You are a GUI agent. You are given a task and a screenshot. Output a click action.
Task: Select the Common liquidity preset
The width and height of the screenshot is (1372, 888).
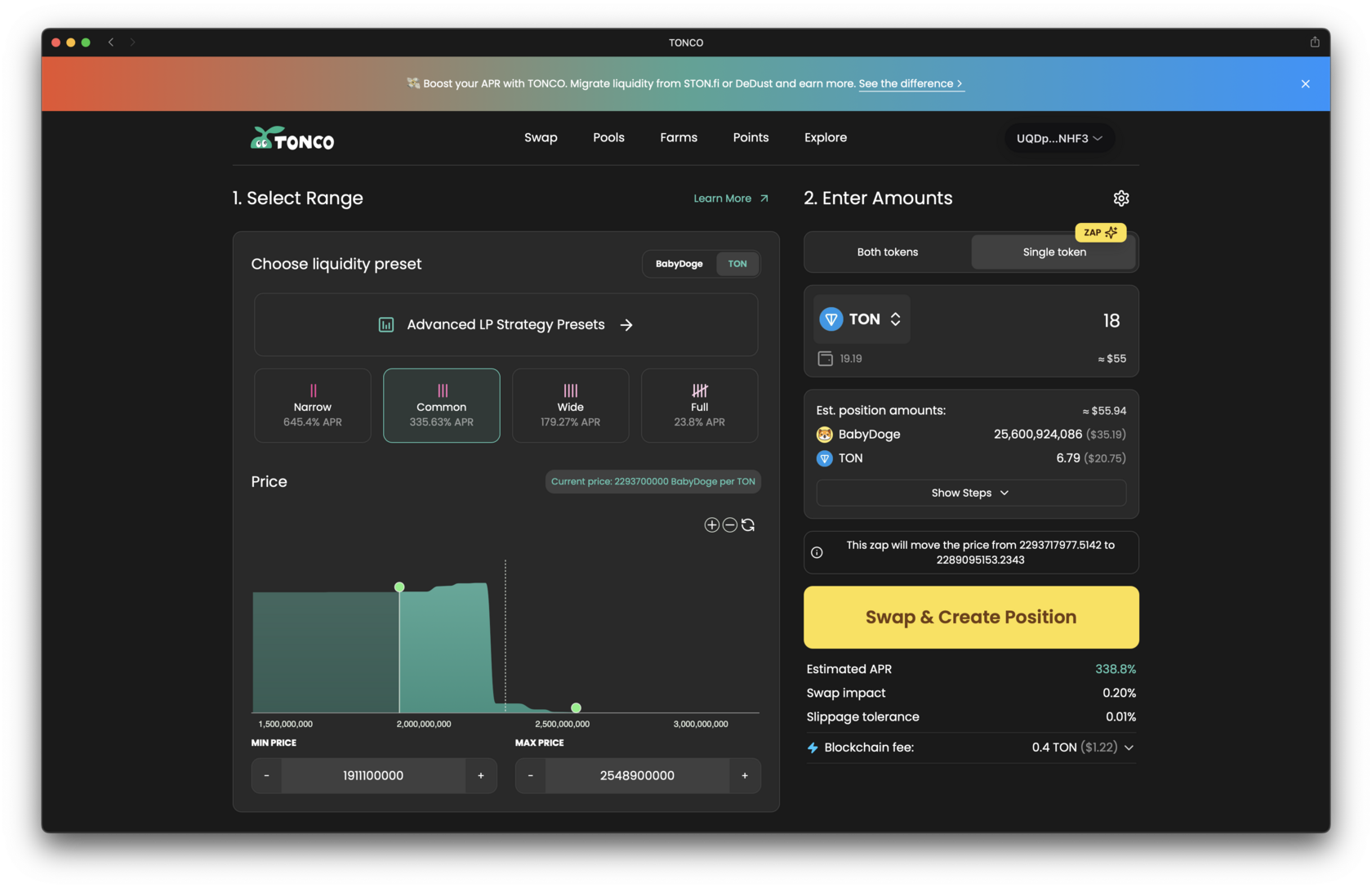click(x=442, y=406)
